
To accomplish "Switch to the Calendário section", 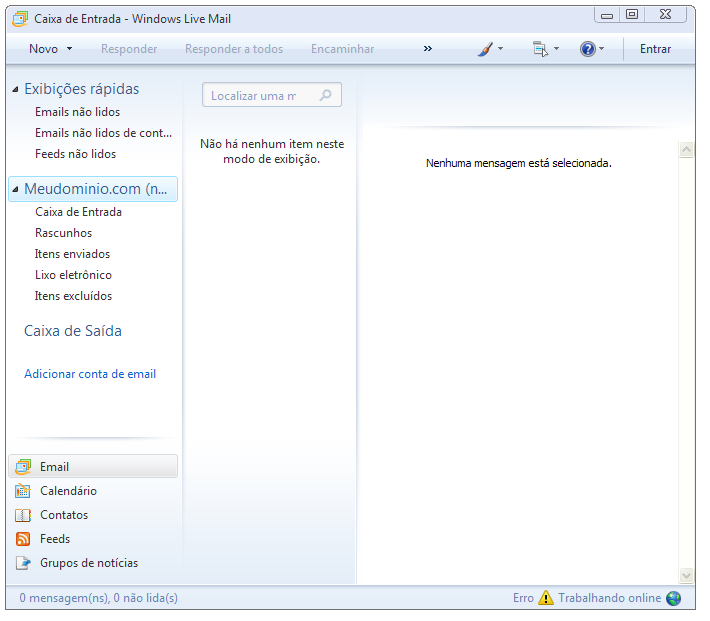I will pos(68,491).
